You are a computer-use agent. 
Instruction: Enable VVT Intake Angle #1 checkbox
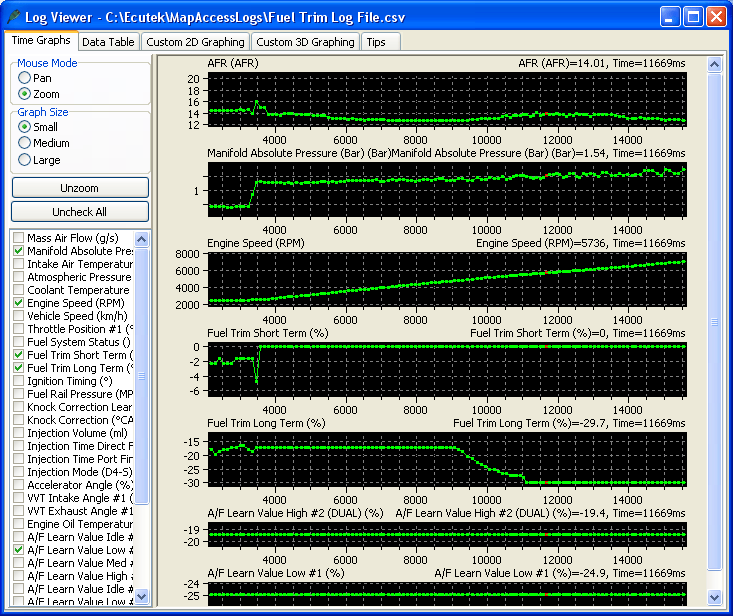click(x=19, y=498)
